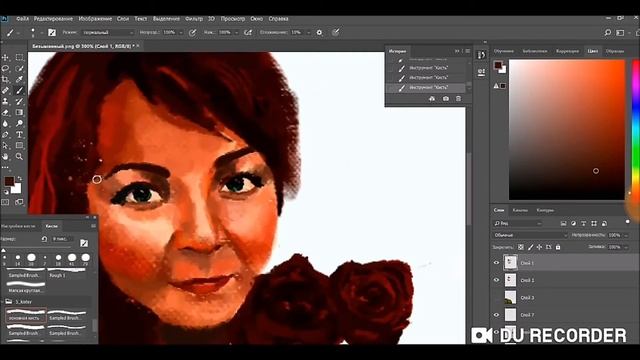Select the Type tool
The height and width of the screenshot is (360, 640).
(x=19, y=134)
